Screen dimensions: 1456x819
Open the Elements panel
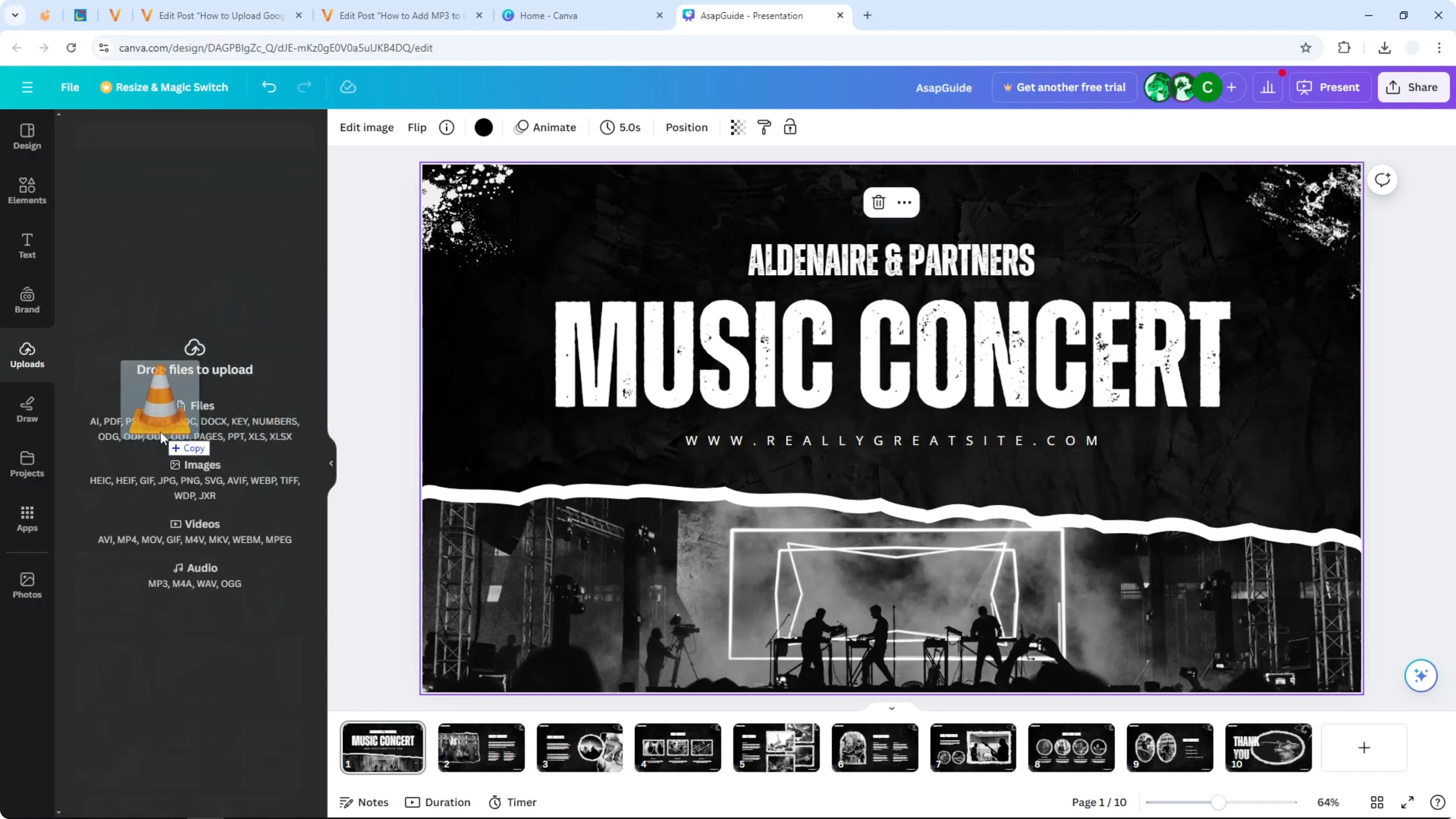pyautogui.click(x=27, y=191)
